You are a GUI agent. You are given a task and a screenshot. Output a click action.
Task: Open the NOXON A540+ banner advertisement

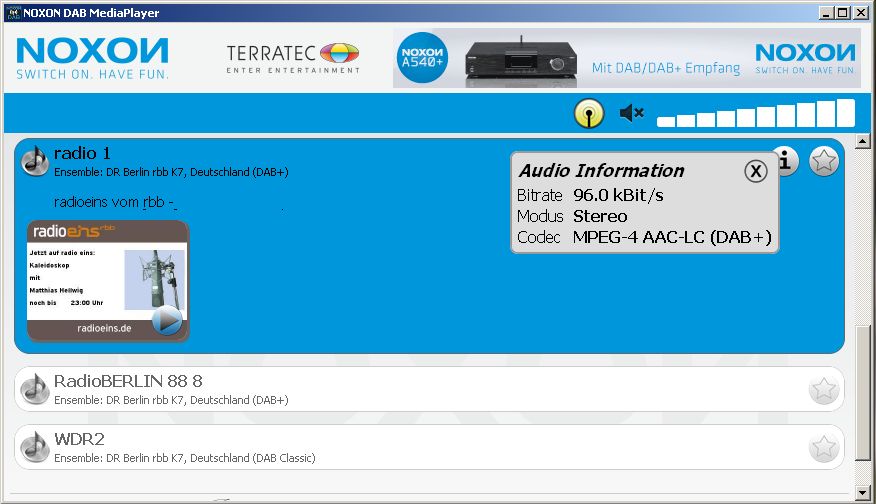(x=627, y=58)
